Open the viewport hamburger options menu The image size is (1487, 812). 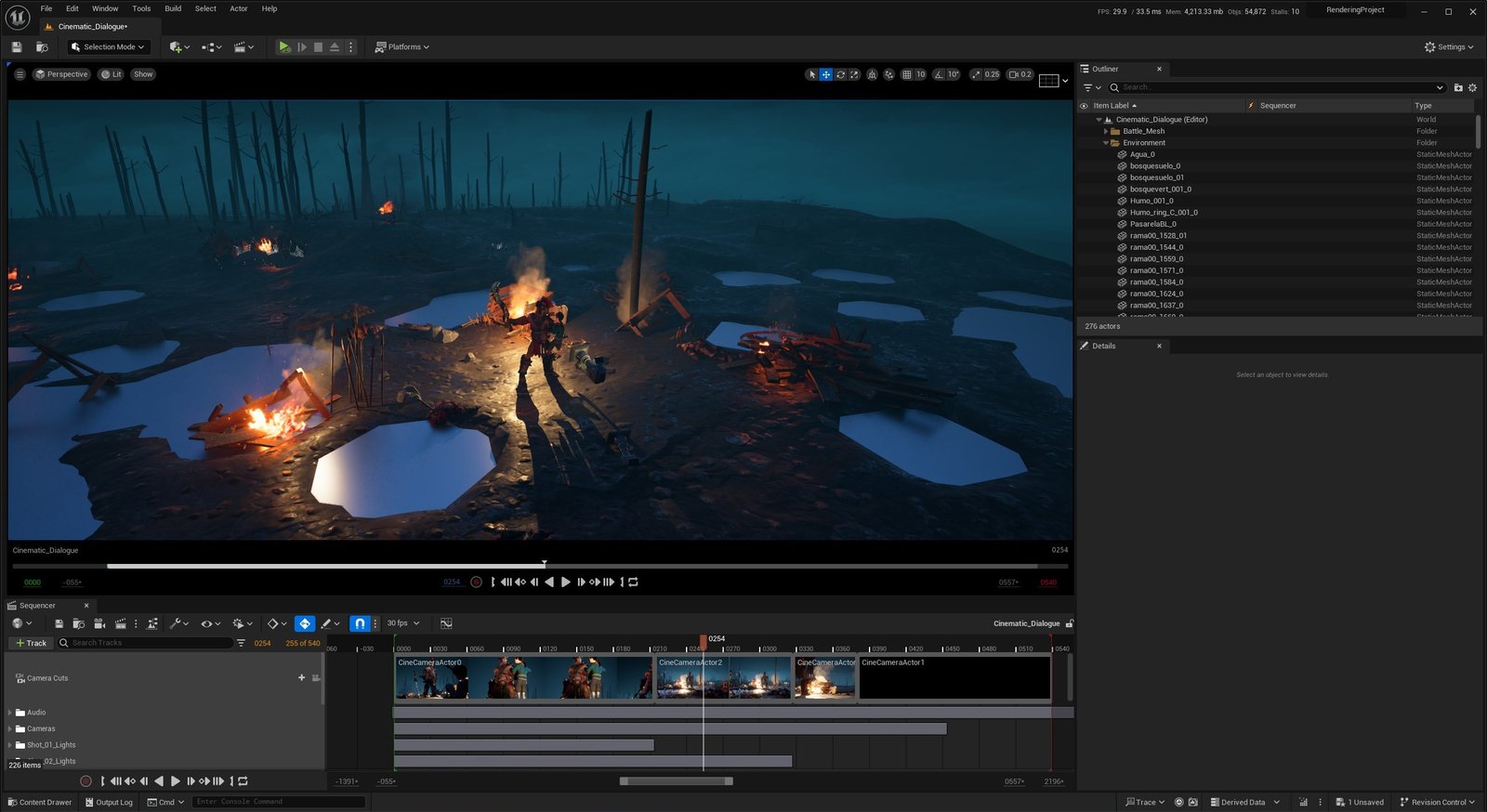tap(20, 74)
